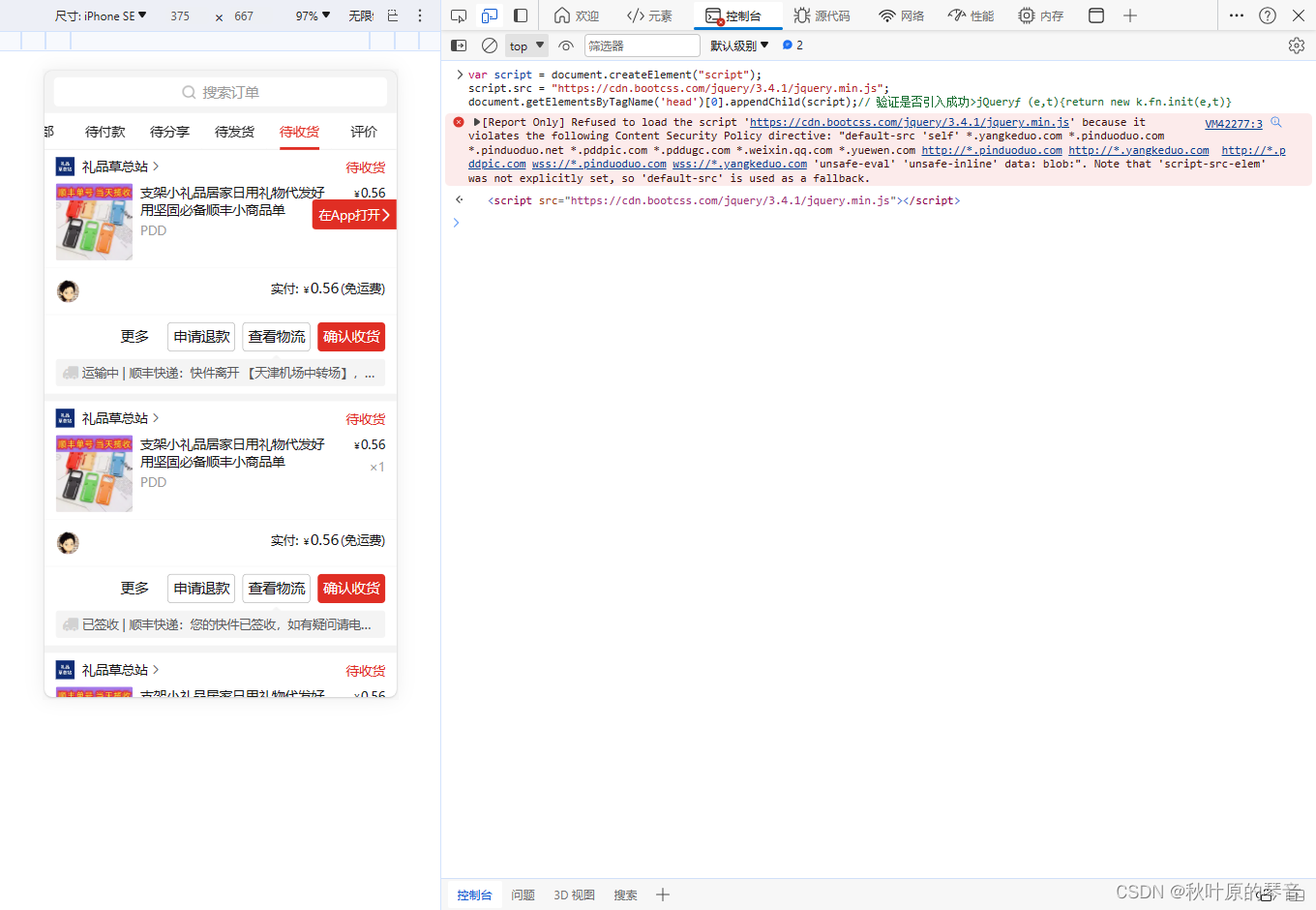The width and height of the screenshot is (1316, 910).
Task: Toggle the console sidebar
Action: 459,45
